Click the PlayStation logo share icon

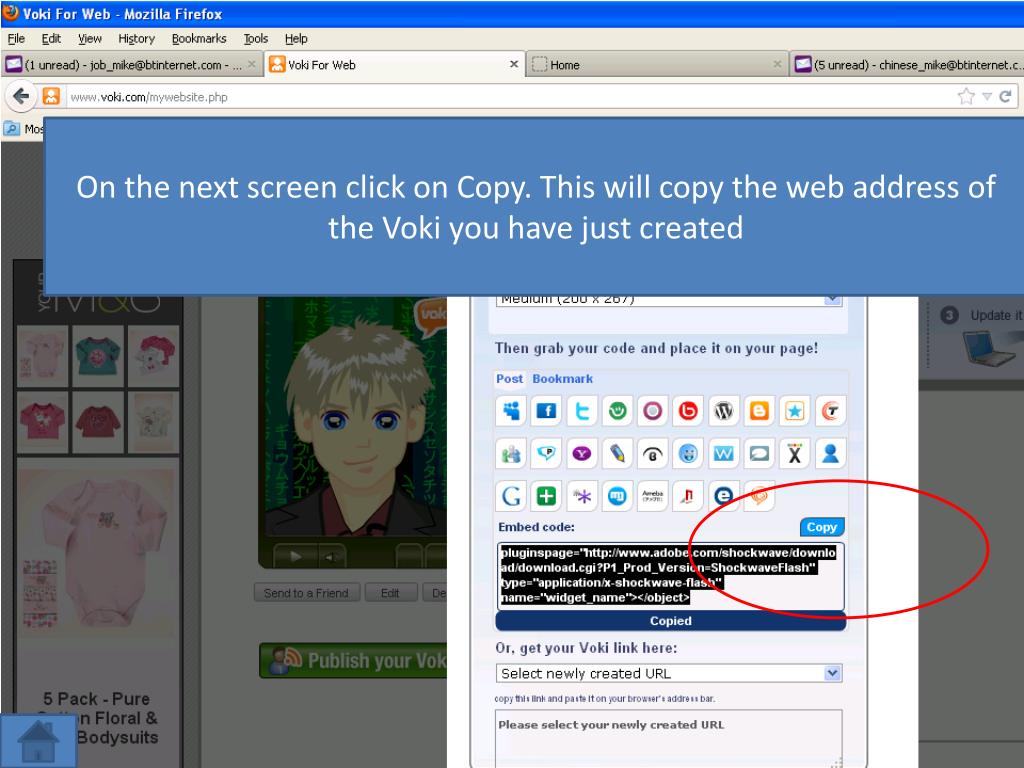[688, 496]
